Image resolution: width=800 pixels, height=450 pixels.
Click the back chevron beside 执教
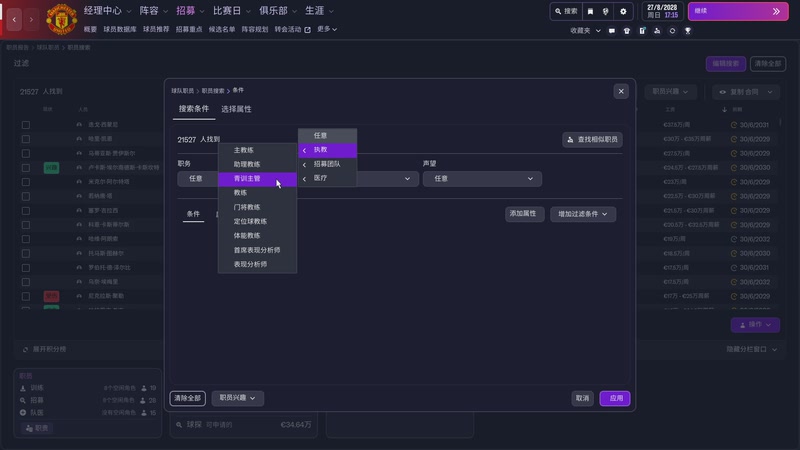click(305, 150)
